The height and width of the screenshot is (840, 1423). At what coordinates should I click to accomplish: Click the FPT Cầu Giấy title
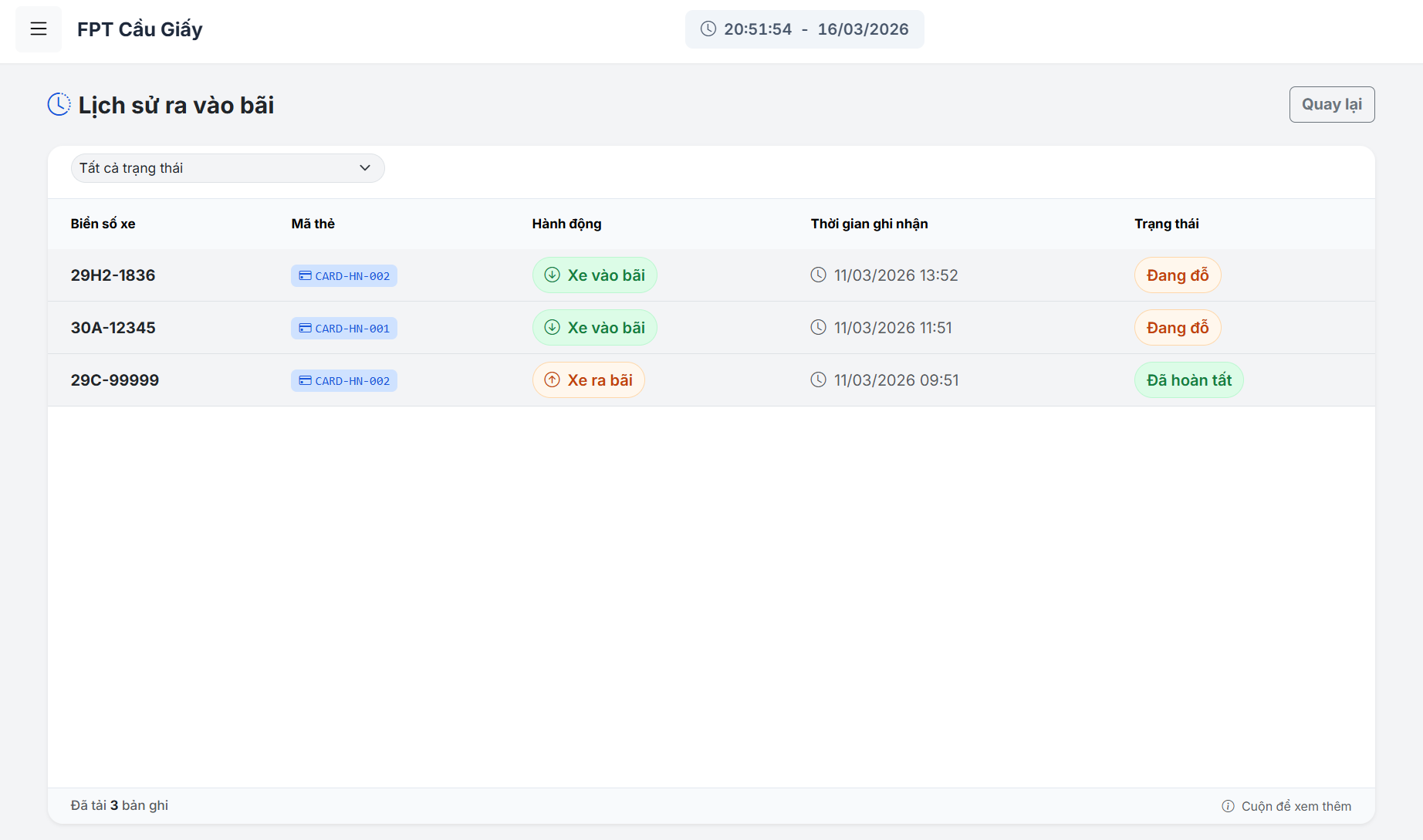(140, 29)
